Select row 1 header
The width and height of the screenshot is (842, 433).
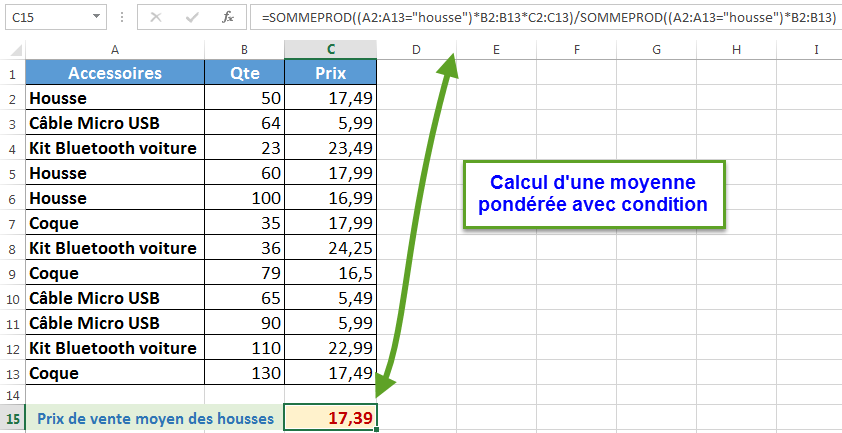[x=12, y=73]
